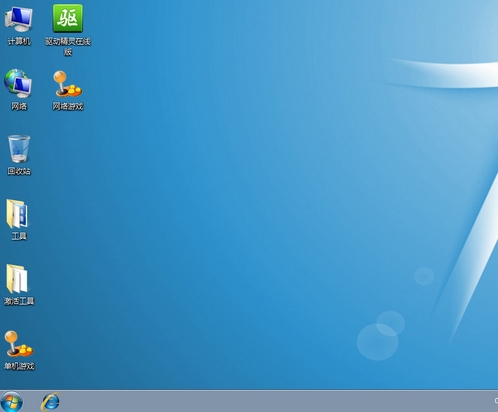This screenshot has width=498, height=412.
Task: Launch the green 驱动精灵在线版 icon
Action: coord(68,18)
